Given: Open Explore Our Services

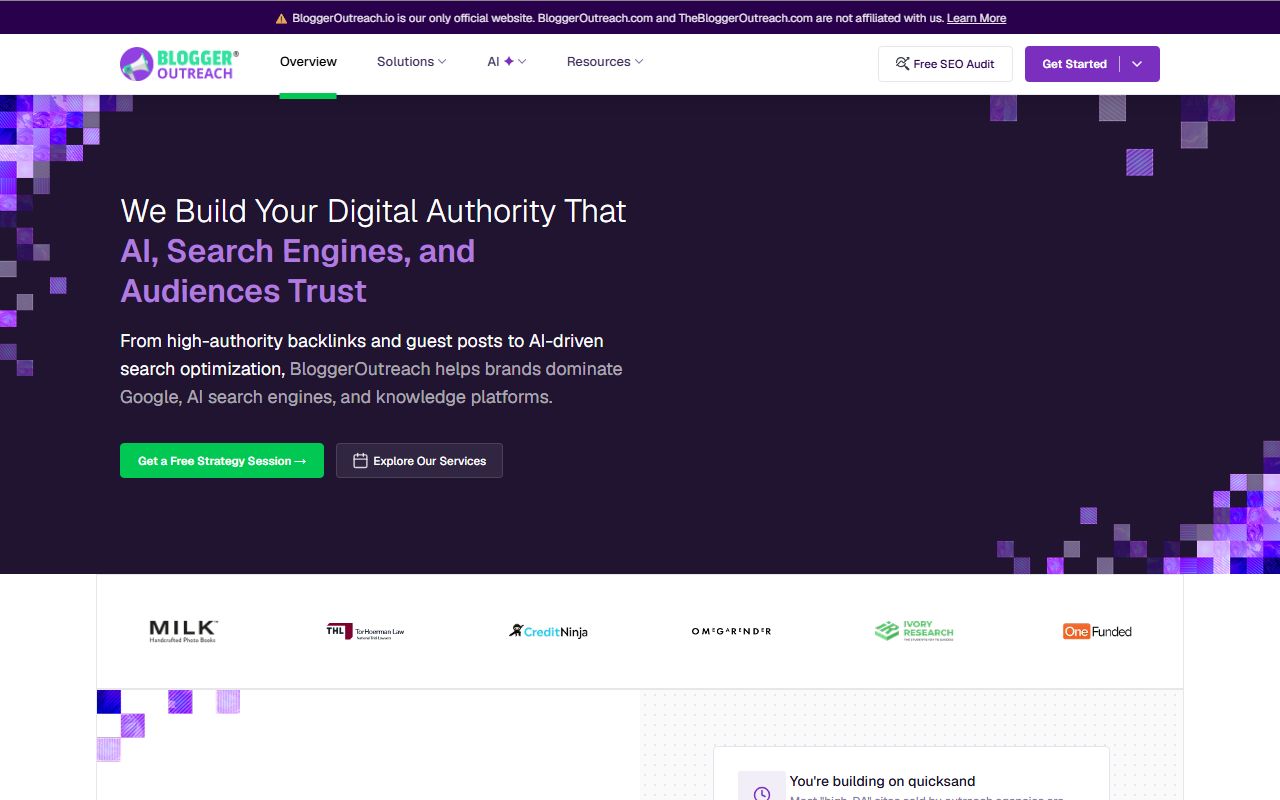Looking at the screenshot, I should [x=419, y=461].
